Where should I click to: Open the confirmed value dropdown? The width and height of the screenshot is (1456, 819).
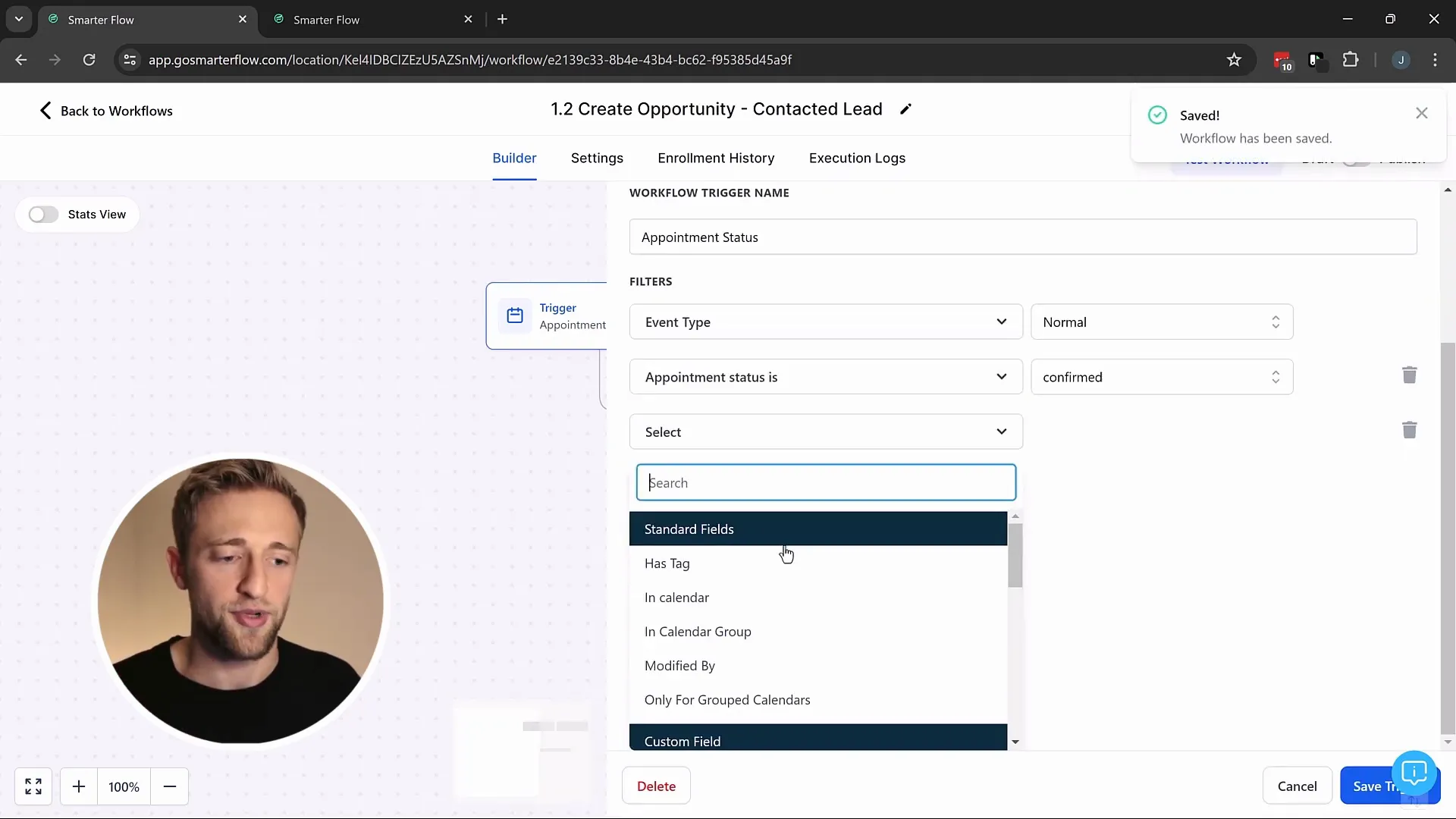(x=1162, y=377)
